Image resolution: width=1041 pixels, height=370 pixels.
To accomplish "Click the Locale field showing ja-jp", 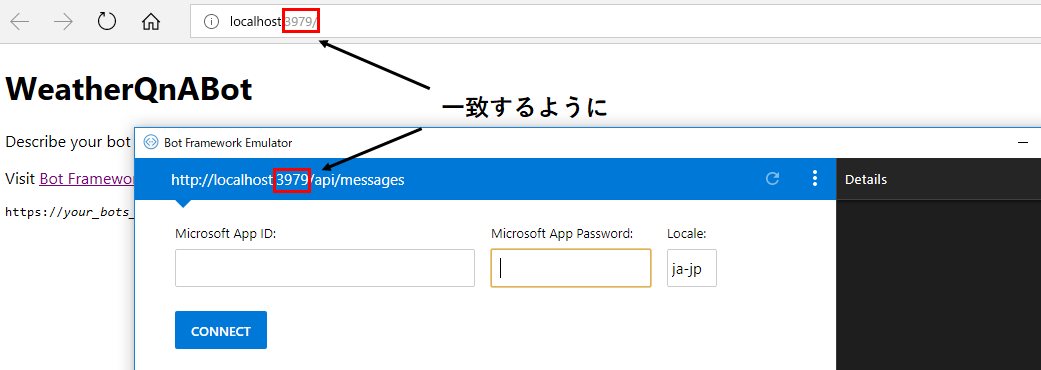I will click(692, 268).
